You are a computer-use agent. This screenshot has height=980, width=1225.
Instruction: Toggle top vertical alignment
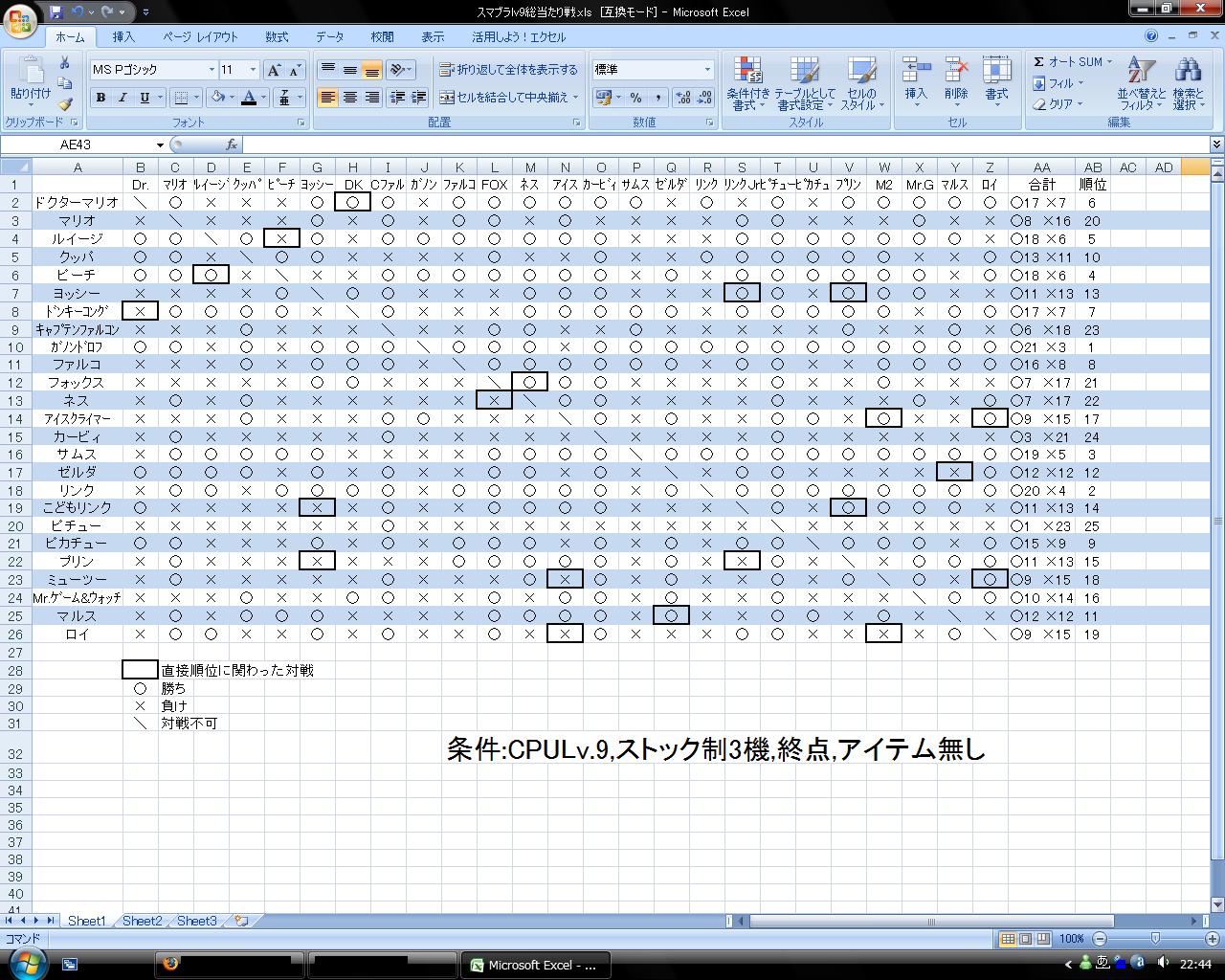tap(327, 70)
